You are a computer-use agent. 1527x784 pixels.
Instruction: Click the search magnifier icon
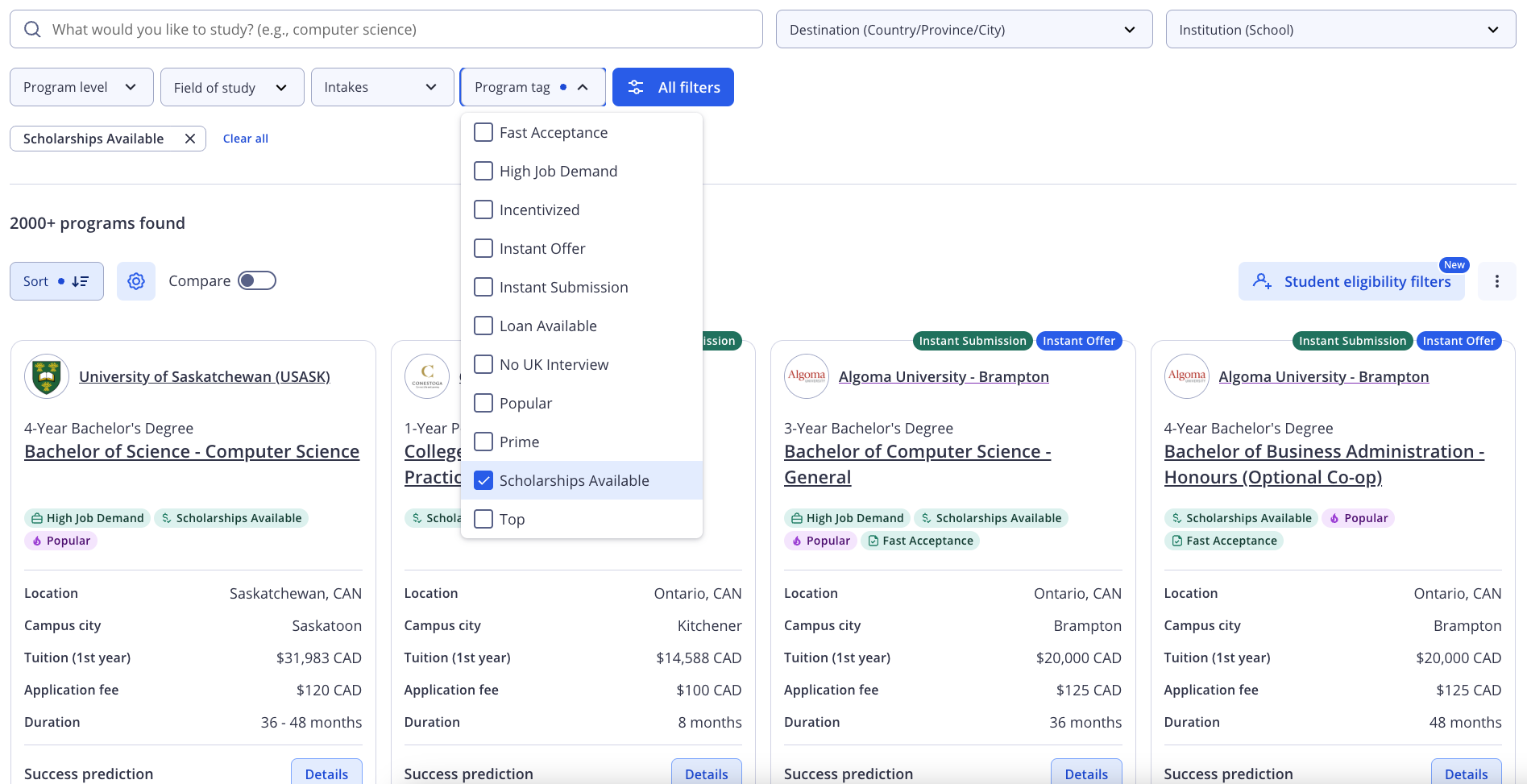[x=32, y=30]
